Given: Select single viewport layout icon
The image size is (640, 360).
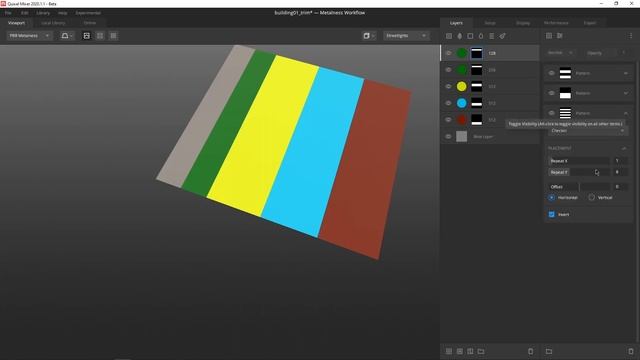Looking at the screenshot, I should click(87, 36).
